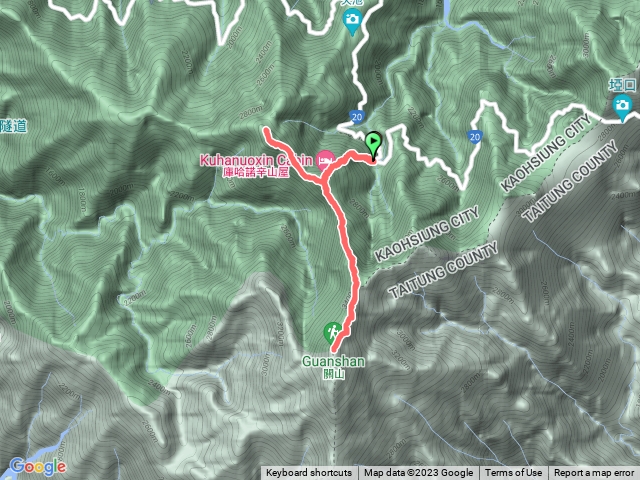Click the 關山 Chinese summit label
This screenshot has height=480, width=640.
click(333, 374)
